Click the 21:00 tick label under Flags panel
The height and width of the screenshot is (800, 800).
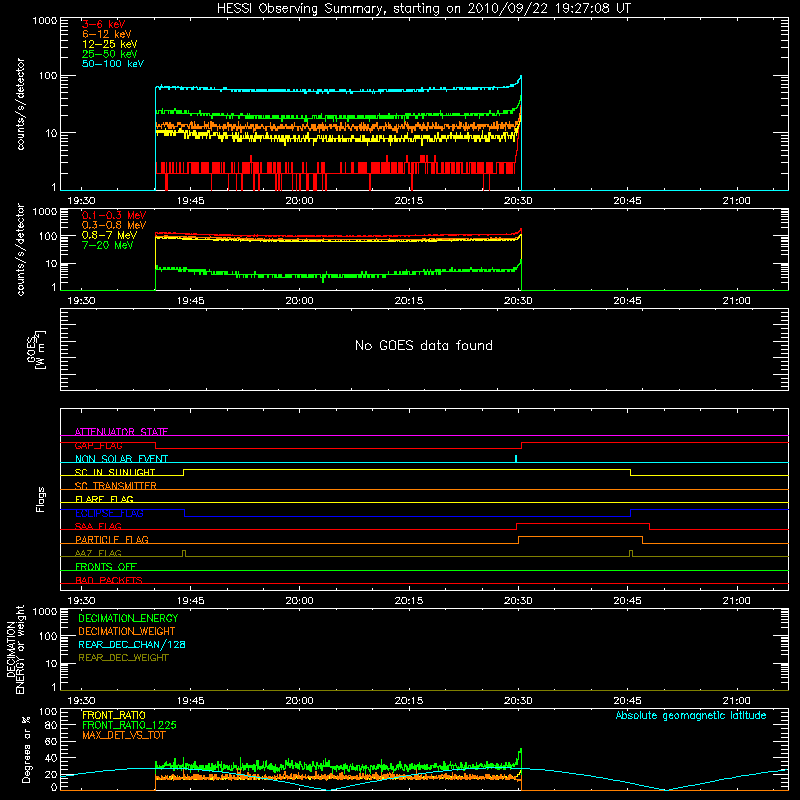click(x=736, y=601)
